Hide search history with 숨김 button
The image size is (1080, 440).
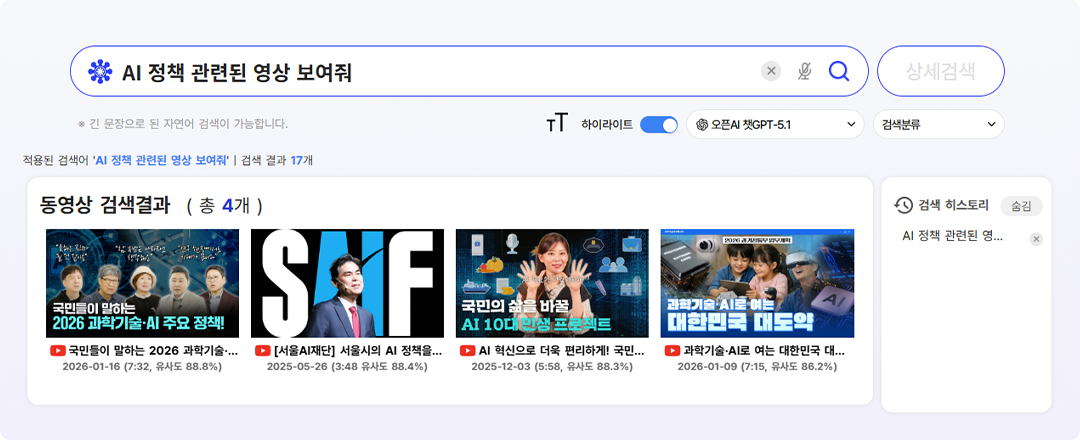(x=1021, y=205)
